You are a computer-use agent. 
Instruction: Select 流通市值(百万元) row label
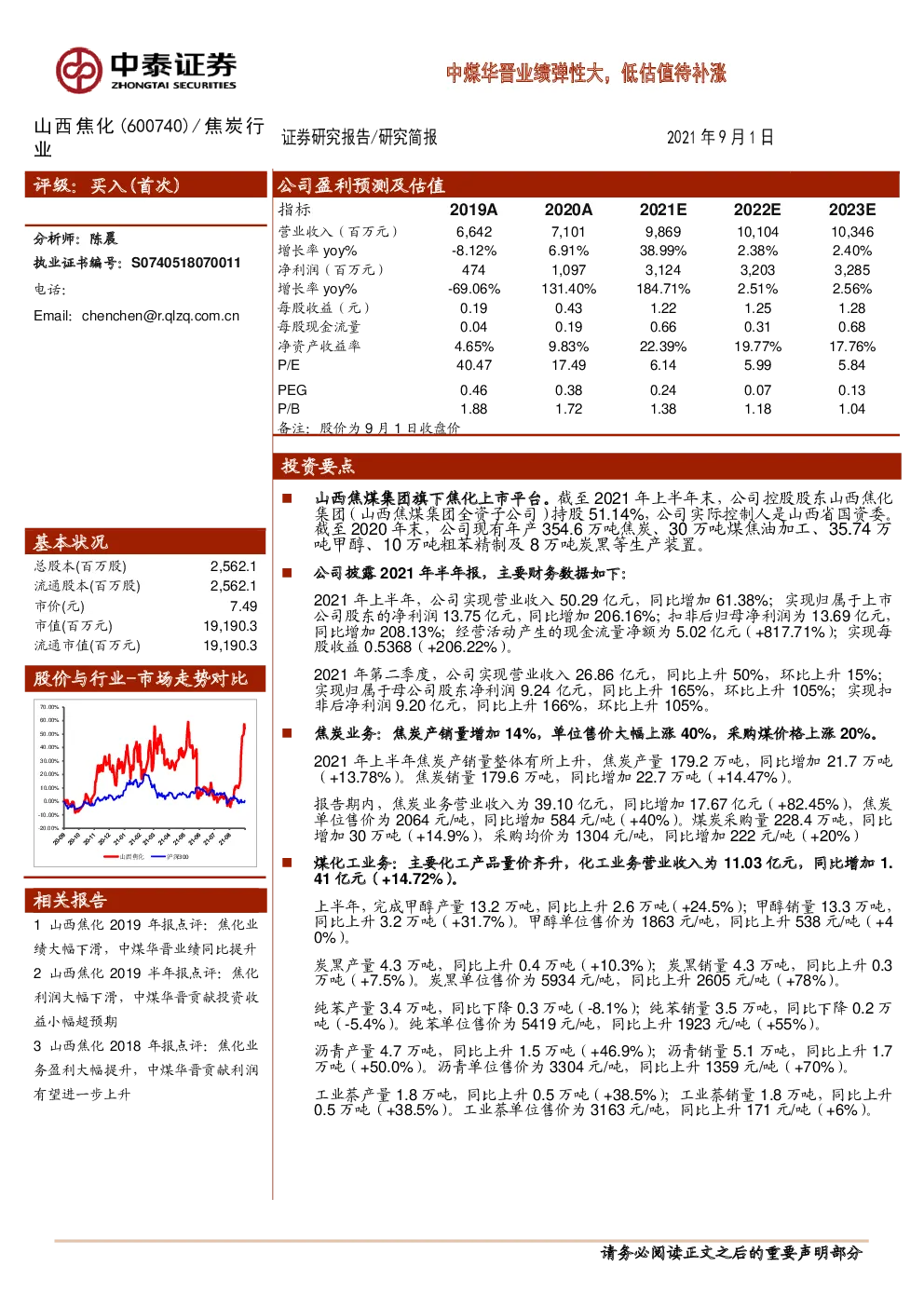point(87,646)
